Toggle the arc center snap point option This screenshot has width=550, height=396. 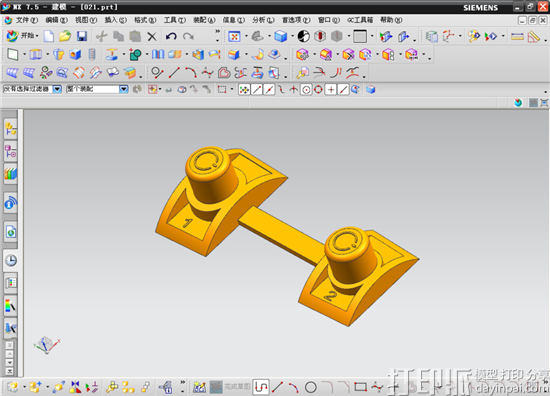coord(306,90)
